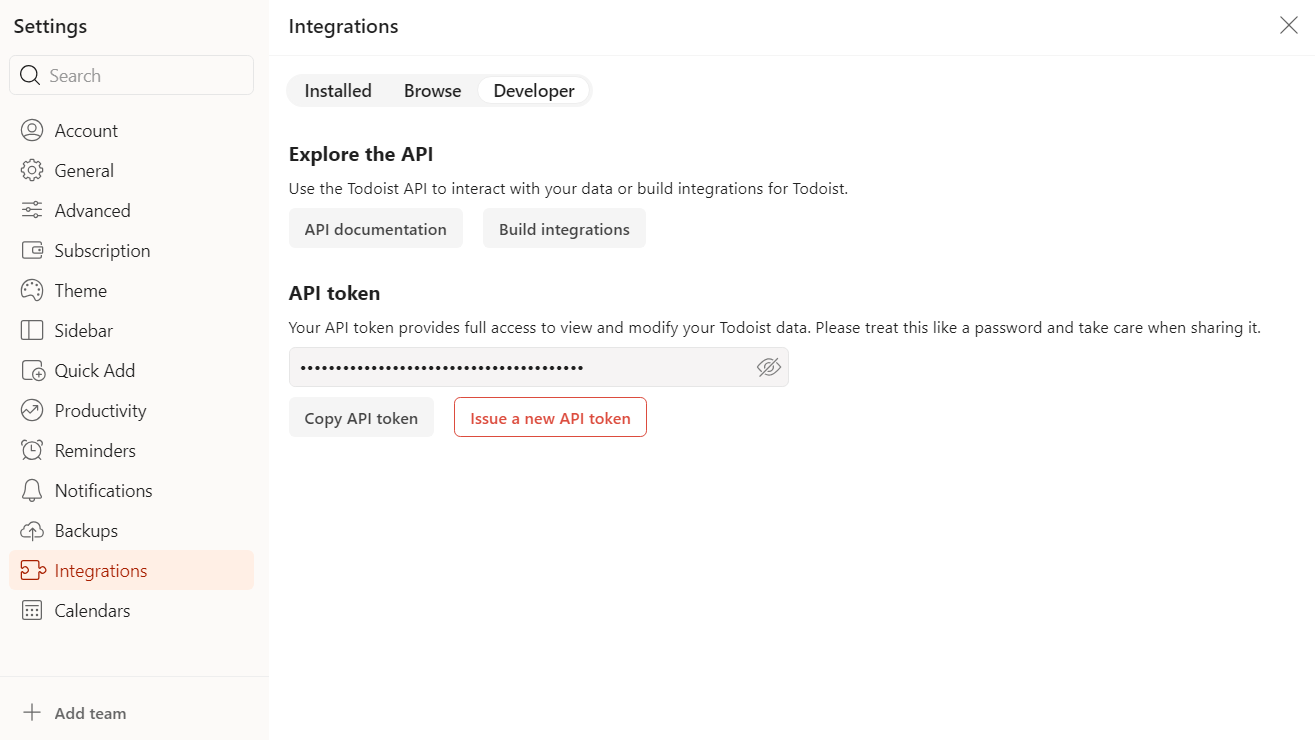Copy the API token
Screen dimensions: 1315x740
coord(361,417)
